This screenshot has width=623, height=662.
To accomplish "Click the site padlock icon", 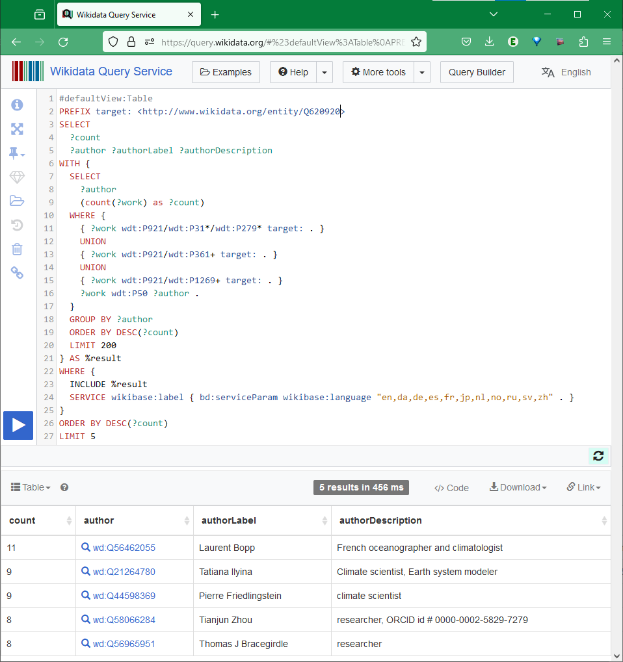I will pyautogui.click(x=131, y=42).
